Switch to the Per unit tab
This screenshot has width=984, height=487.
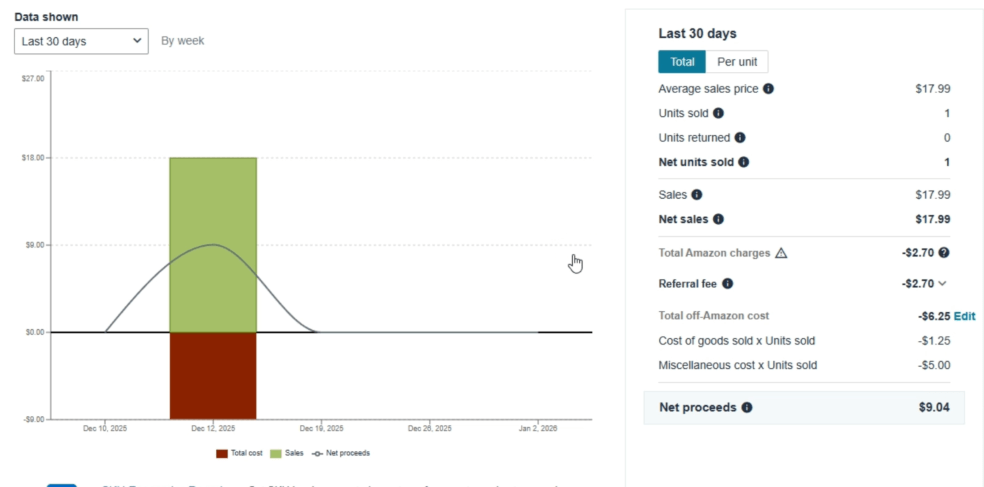(737, 62)
